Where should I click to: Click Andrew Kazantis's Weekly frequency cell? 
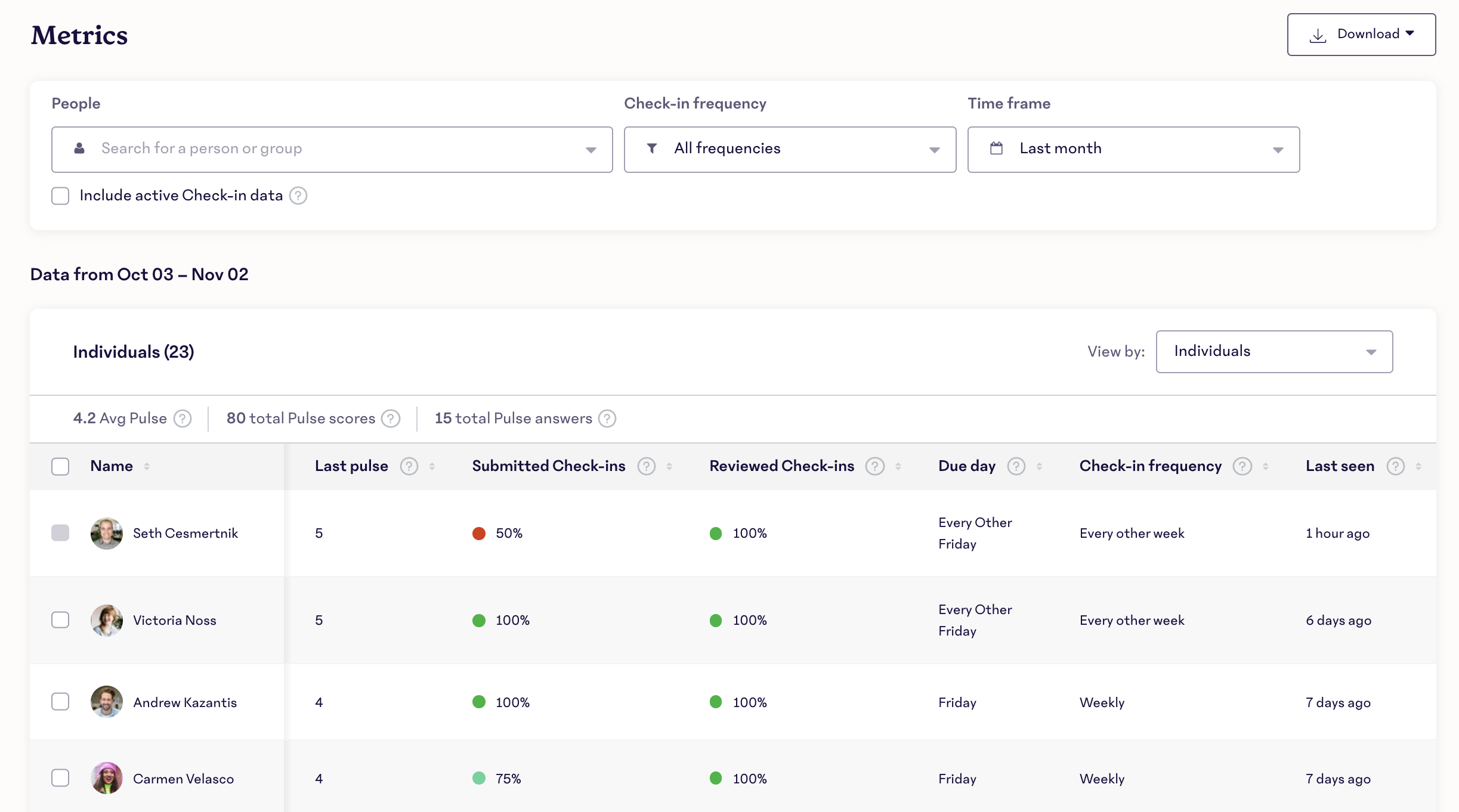pyautogui.click(x=1102, y=702)
